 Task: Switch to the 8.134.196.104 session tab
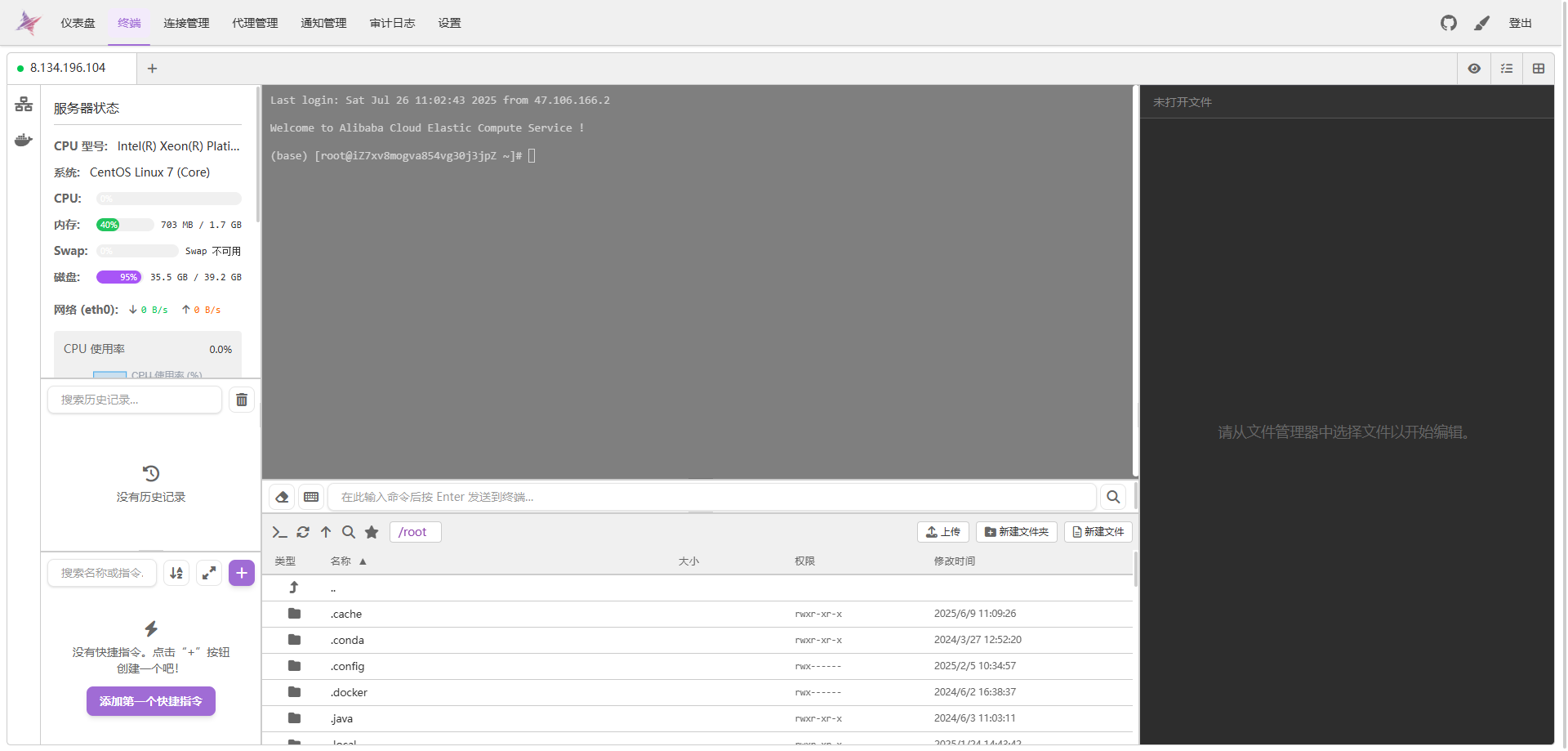tap(68, 68)
